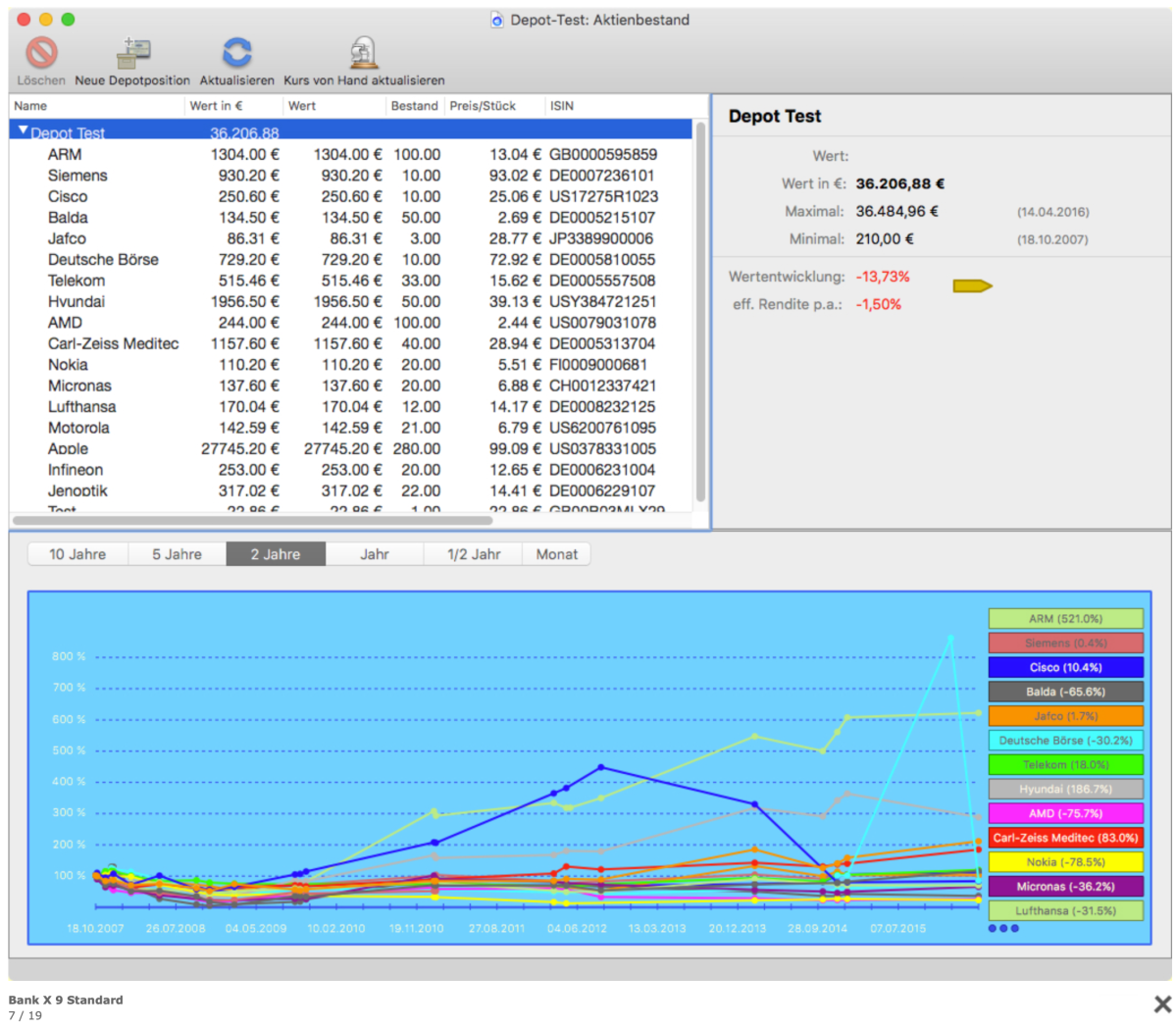The width and height of the screenshot is (1176, 1029).
Task: Select the Jenoptik row
Action: (x=351, y=490)
